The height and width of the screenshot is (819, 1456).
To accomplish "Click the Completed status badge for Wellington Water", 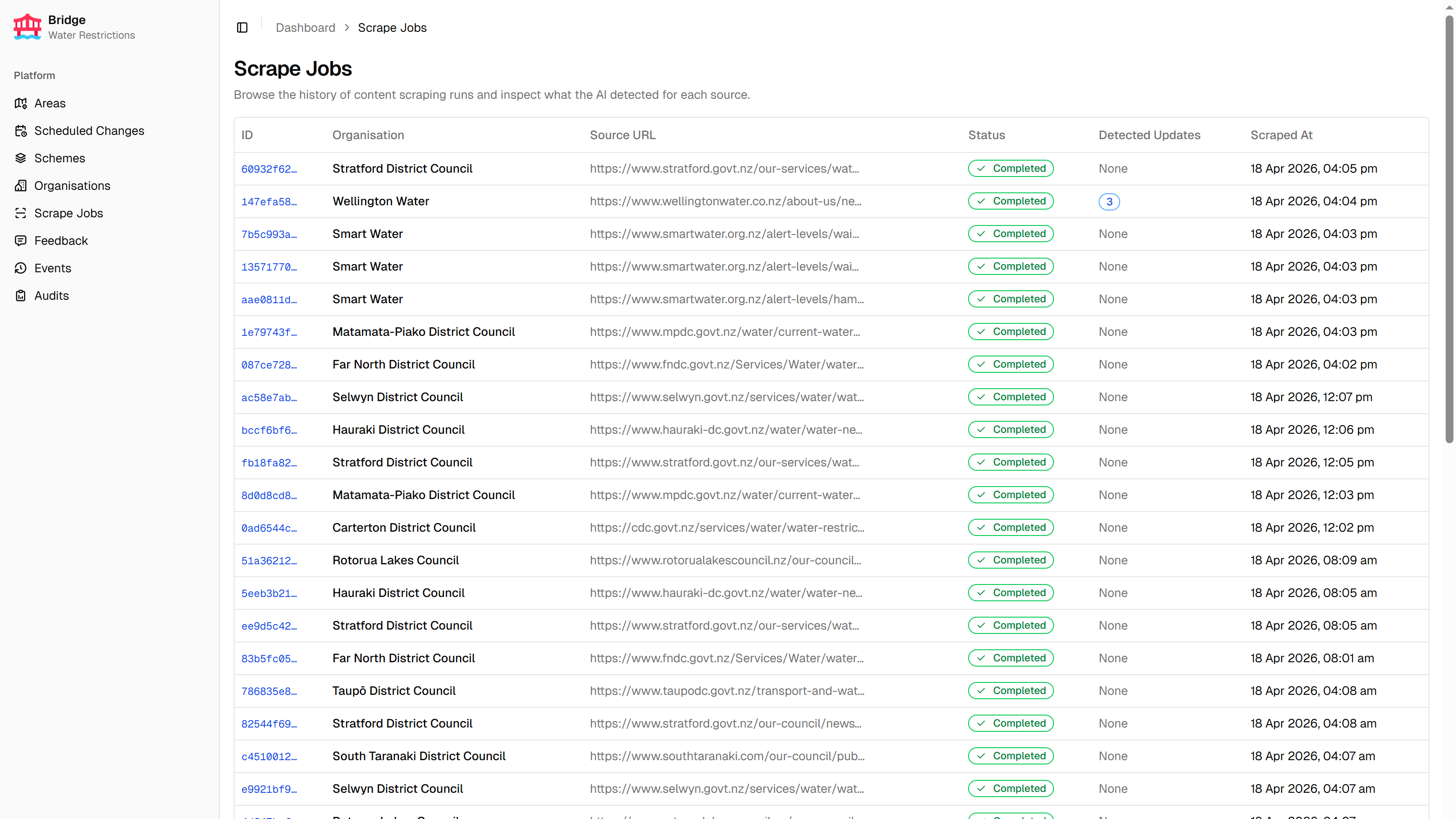I will [x=1011, y=201].
